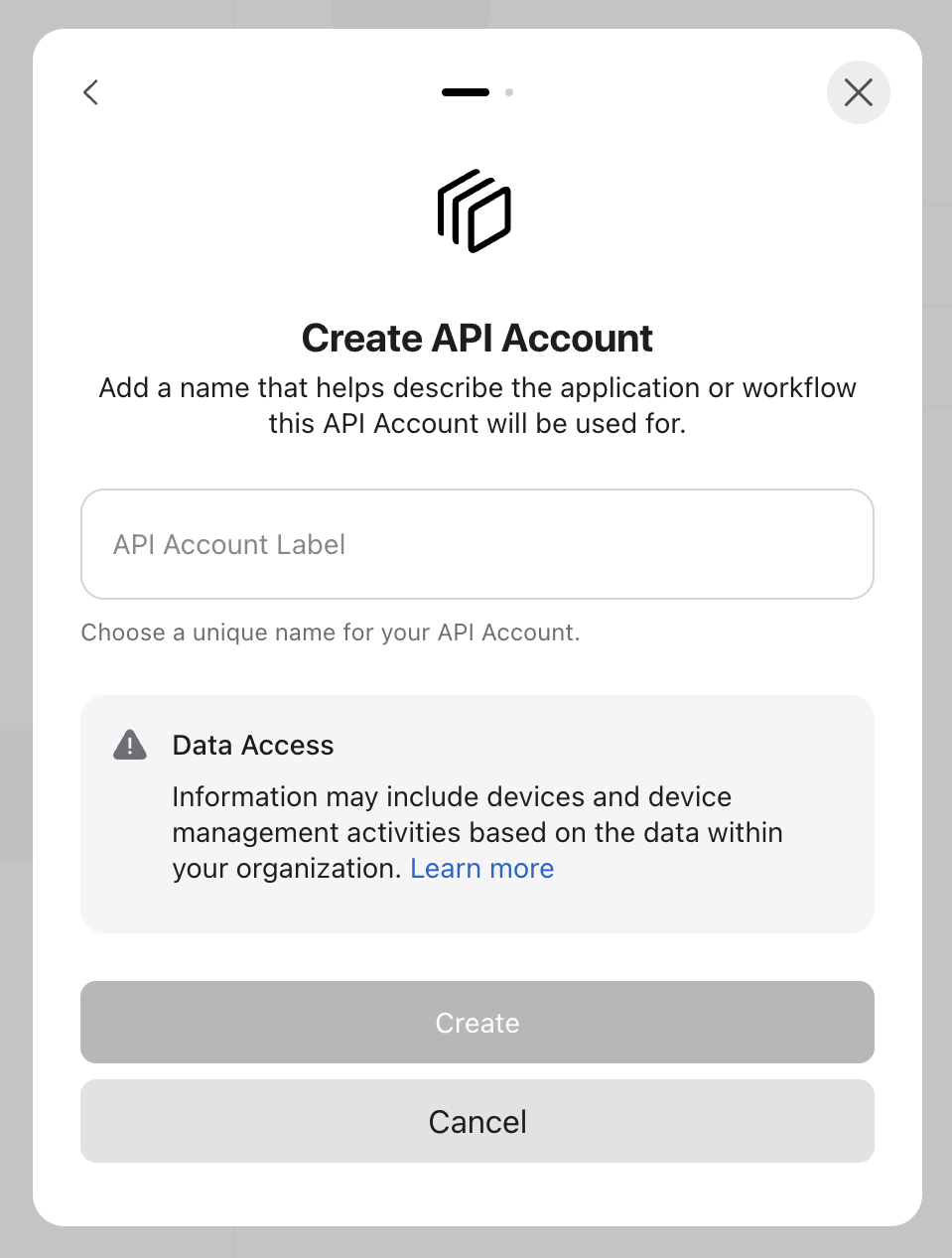Screen dimensions: 952x1258
Task: Click the circular close icon
Action: click(858, 92)
